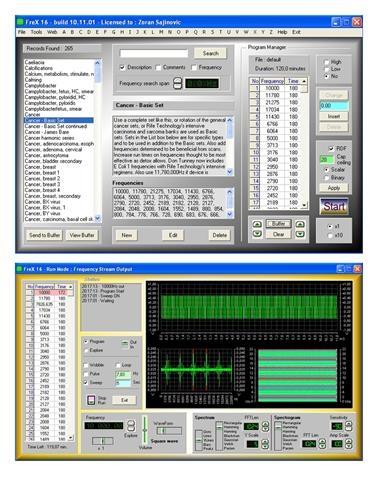Enable the Loop checkbox
Viewport: 370px width, 480px height.
click(x=118, y=365)
